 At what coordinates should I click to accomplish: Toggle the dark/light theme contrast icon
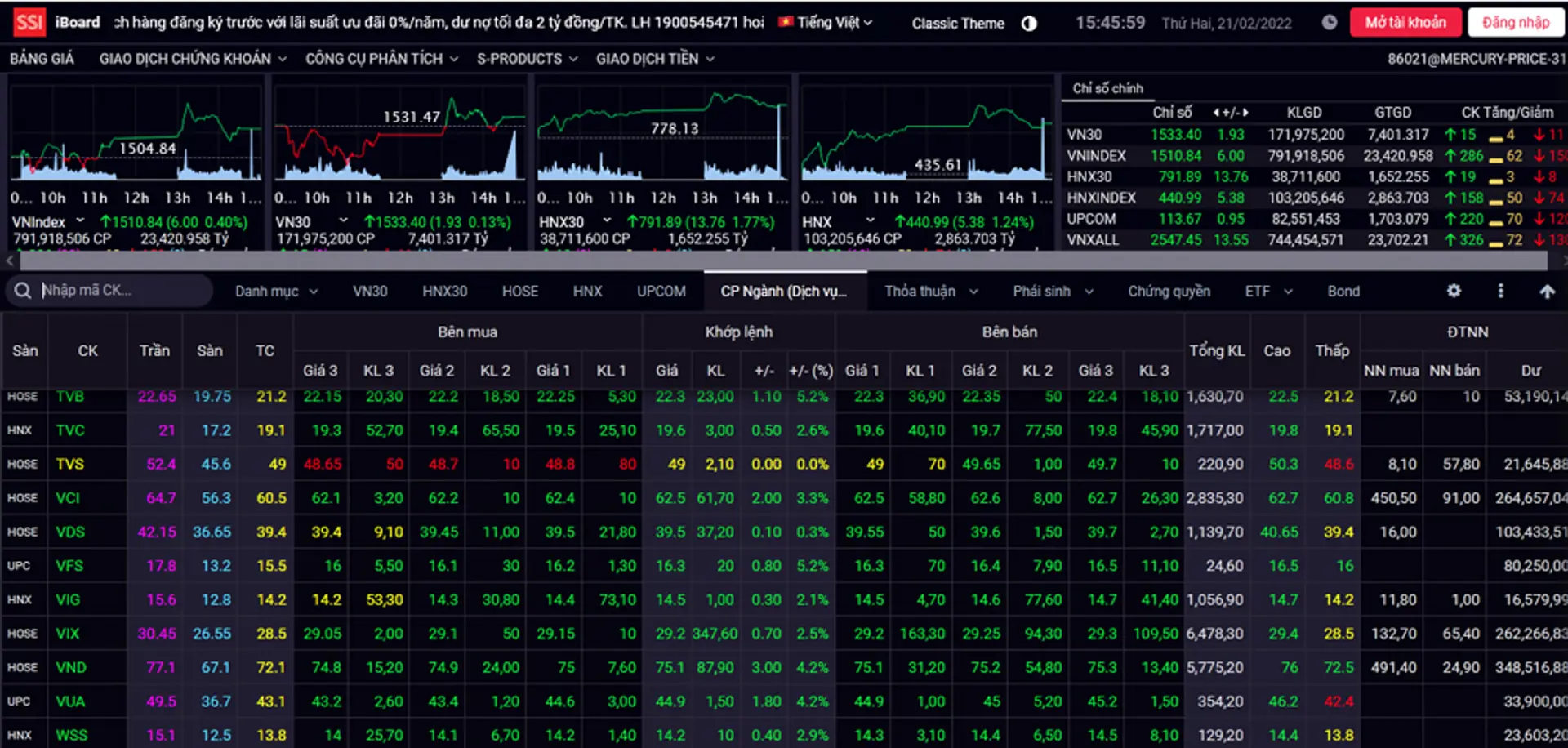[1029, 23]
